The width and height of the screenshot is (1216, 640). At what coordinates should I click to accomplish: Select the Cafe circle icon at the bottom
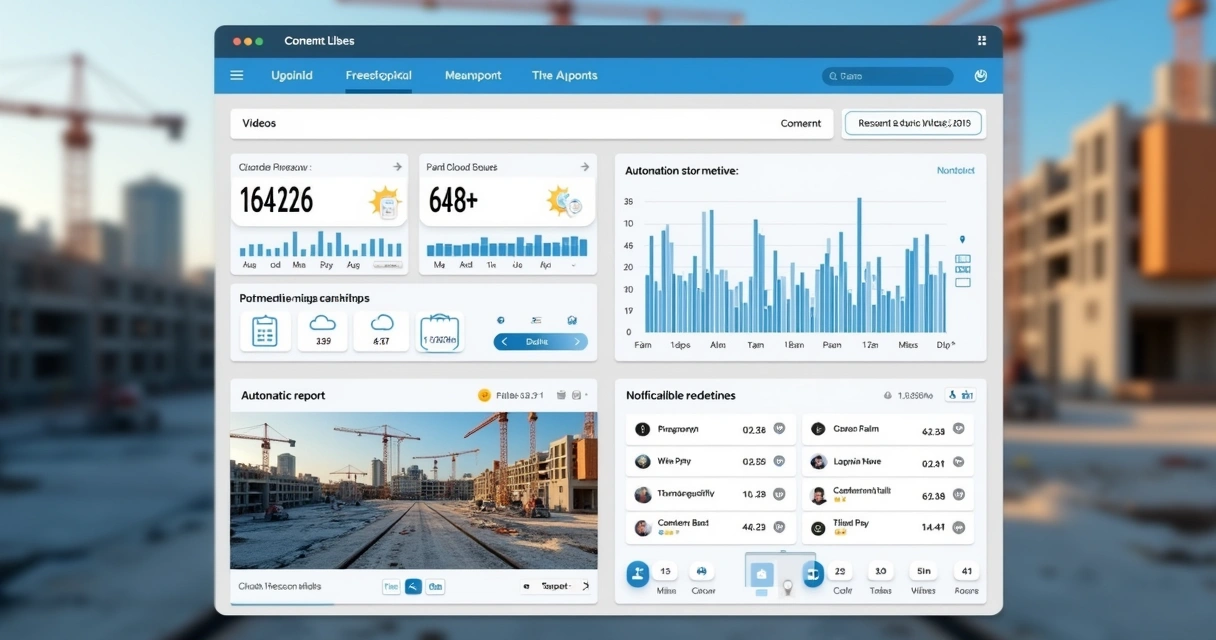840,571
